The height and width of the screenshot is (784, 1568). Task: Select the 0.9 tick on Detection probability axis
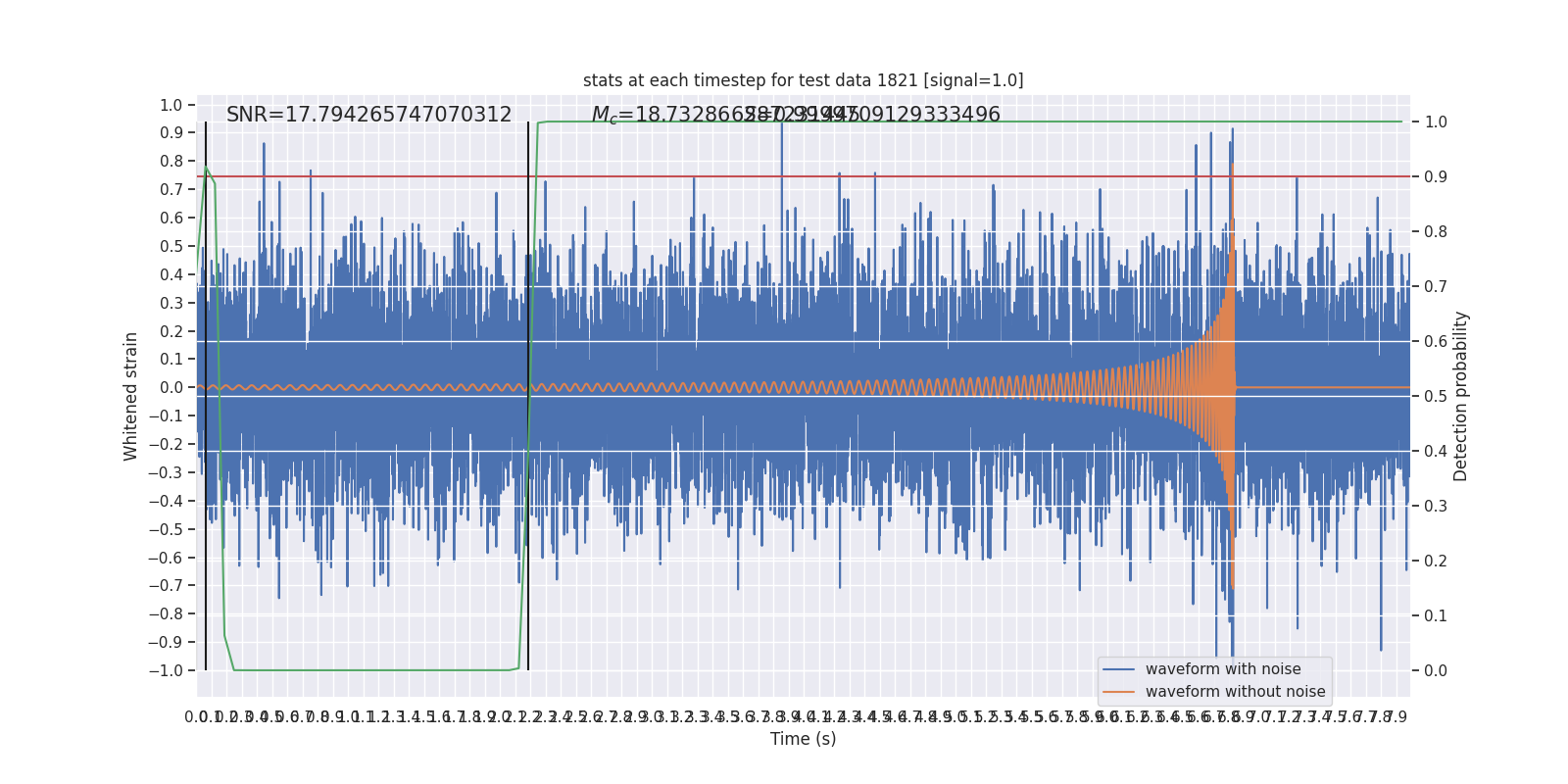pyautogui.click(x=1436, y=177)
